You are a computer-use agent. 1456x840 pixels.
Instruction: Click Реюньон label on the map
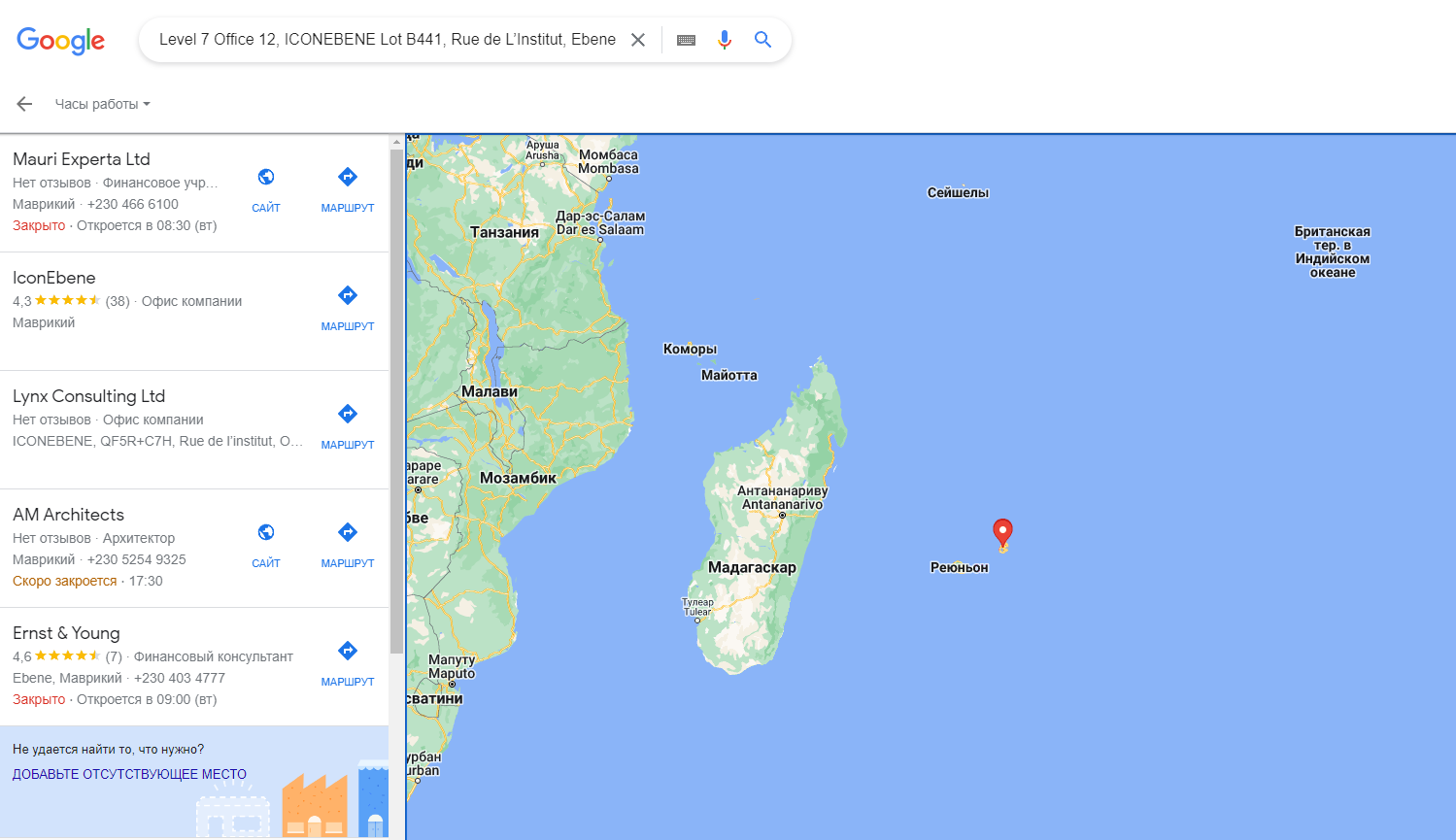[x=960, y=567]
